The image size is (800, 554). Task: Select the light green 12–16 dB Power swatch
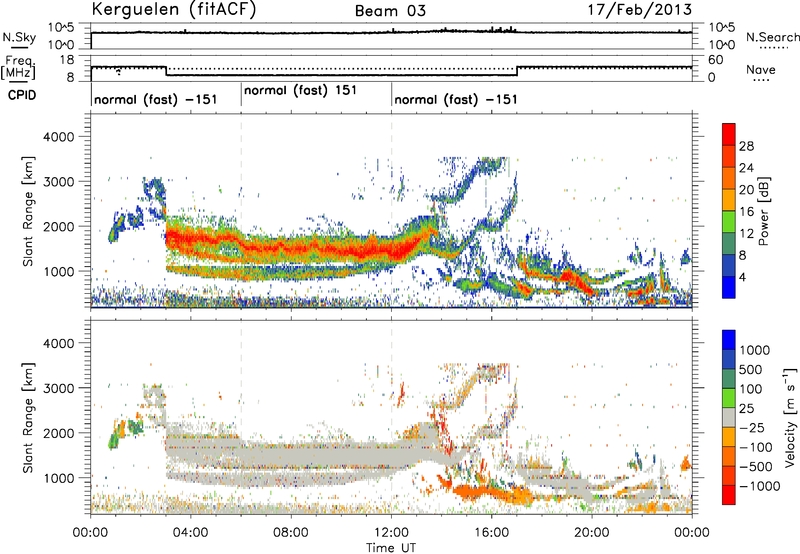pyautogui.click(x=729, y=221)
